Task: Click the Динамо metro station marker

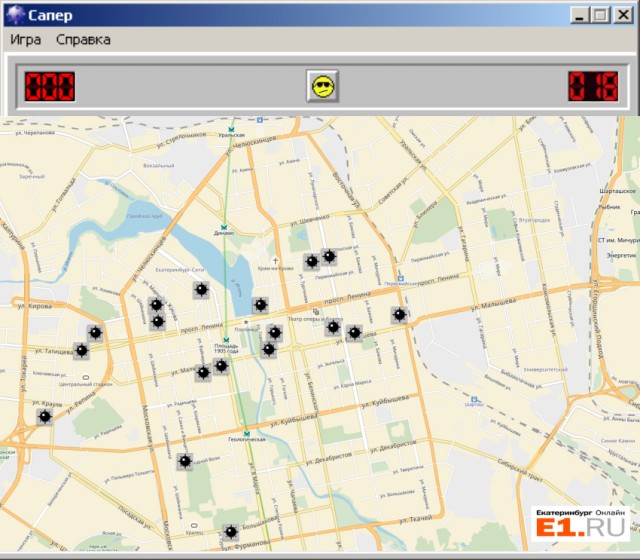Action: point(226,226)
